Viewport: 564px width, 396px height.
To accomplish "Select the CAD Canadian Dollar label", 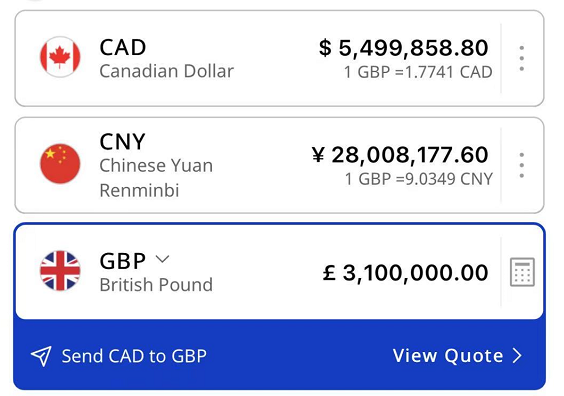I will [167, 58].
